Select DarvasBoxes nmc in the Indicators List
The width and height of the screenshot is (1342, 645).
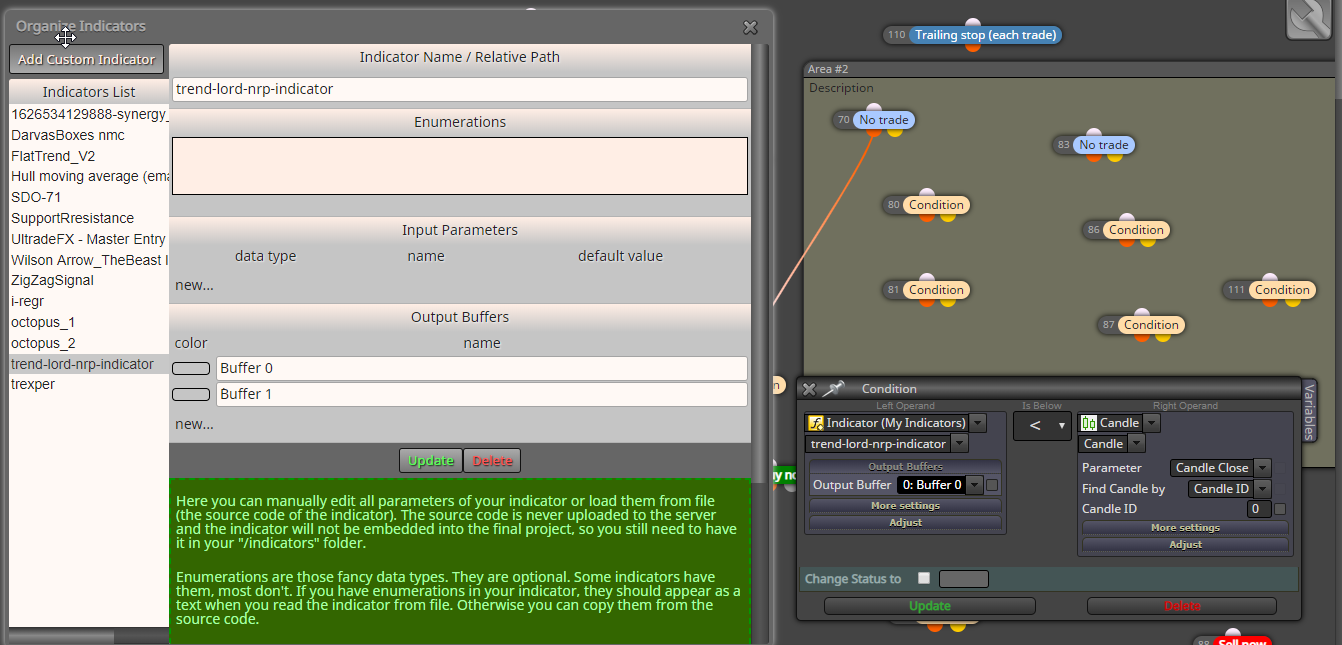pos(89,135)
